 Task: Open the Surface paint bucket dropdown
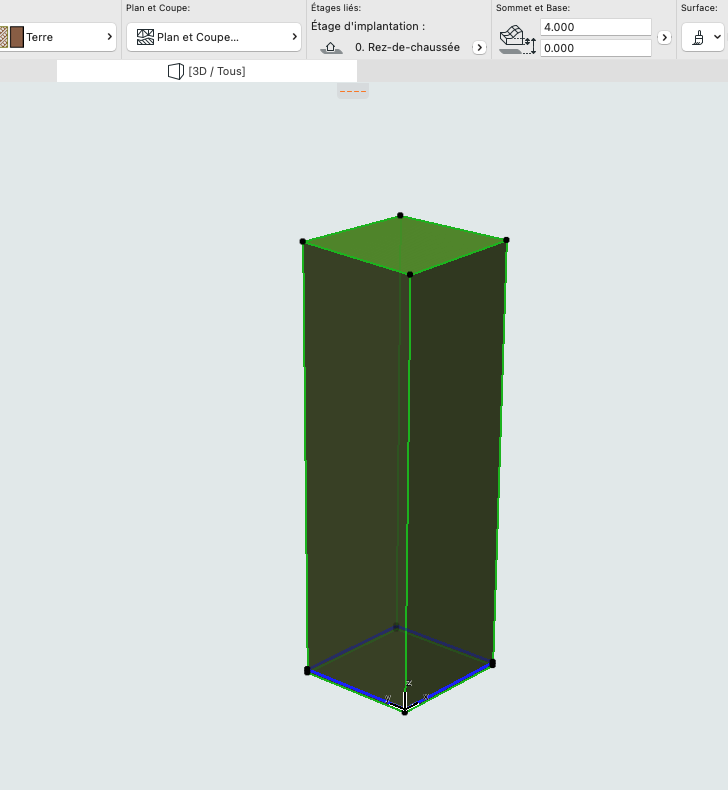[x=703, y=37]
